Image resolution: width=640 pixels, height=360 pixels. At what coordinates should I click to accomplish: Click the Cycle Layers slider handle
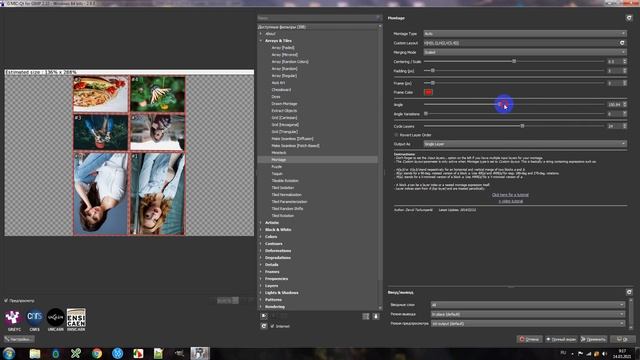tap(522, 126)
